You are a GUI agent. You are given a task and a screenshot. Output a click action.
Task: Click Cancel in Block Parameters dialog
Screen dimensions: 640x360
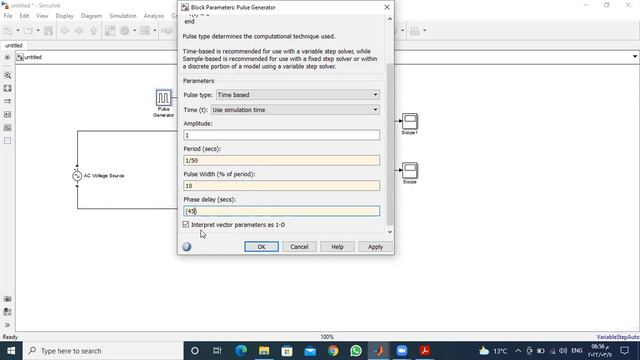pos(299,247)
